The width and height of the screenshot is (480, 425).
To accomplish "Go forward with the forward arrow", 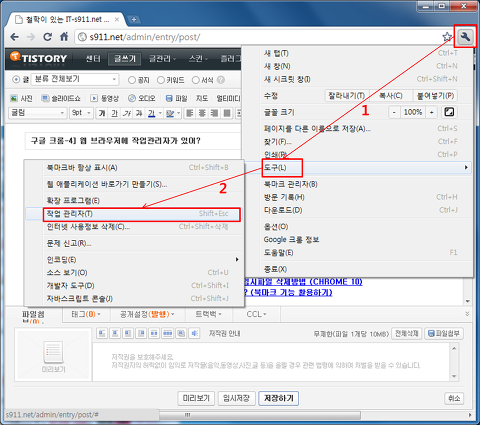I will coord(31,37).
